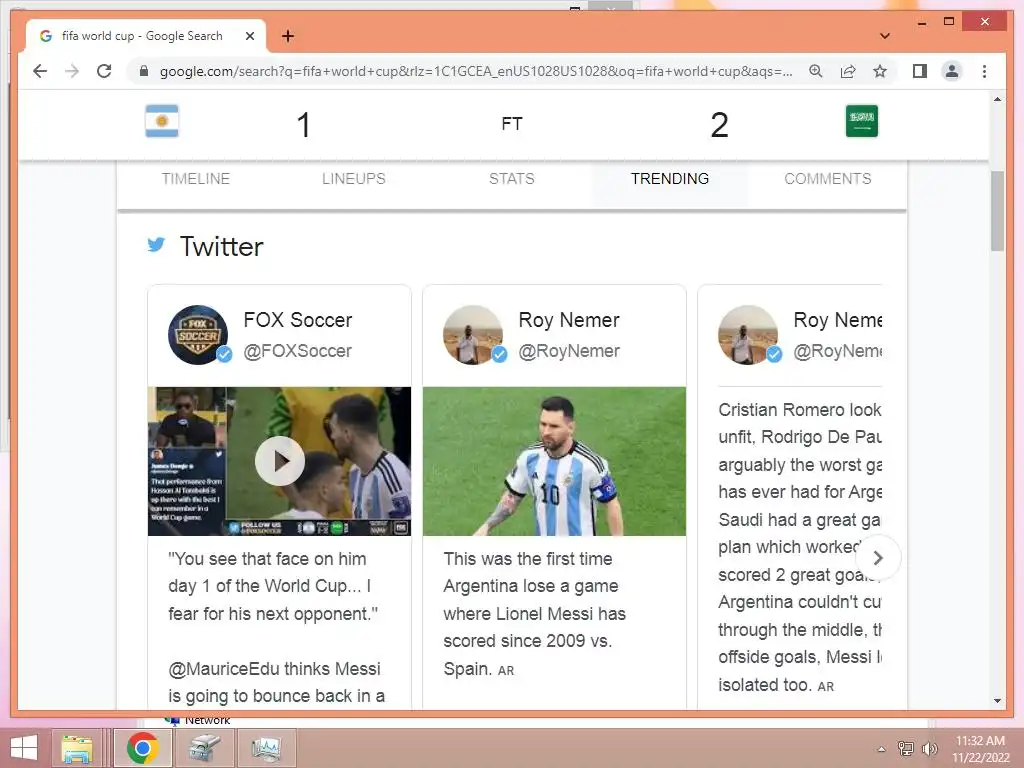The height and width of the screenshot is (768, 1024).
Task: Select the fifa world cup Google Search tab
Action: tap(146, 36)
